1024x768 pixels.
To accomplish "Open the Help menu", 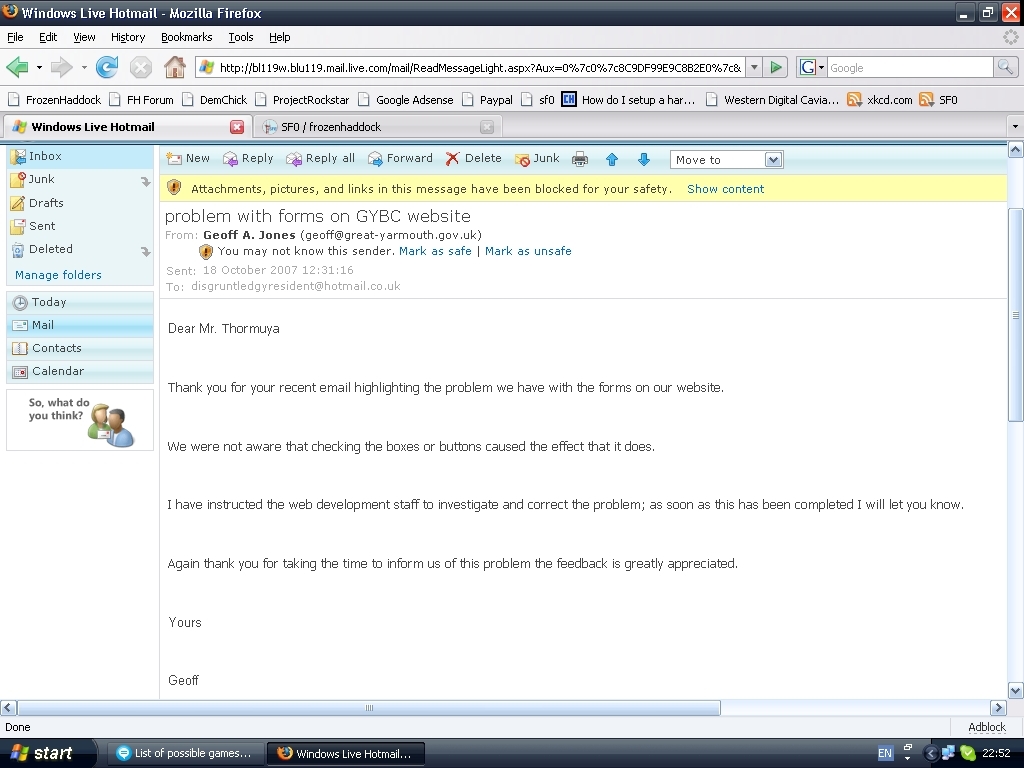I will point(280,37).
